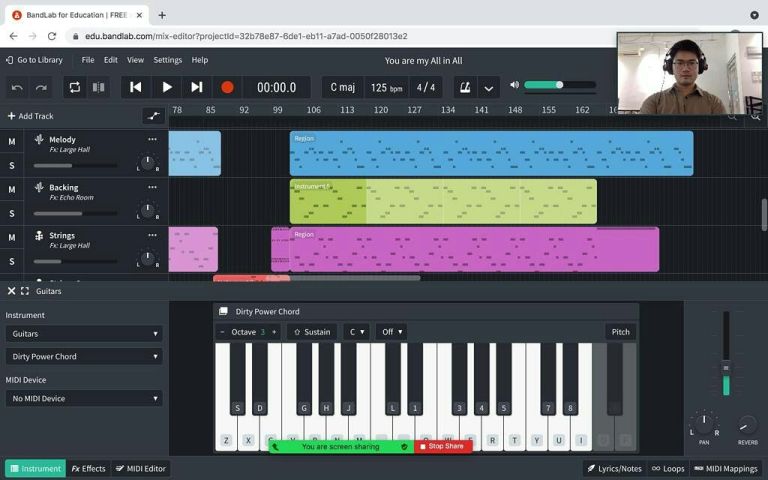Mute the Strings track

(x=12, y=238)
